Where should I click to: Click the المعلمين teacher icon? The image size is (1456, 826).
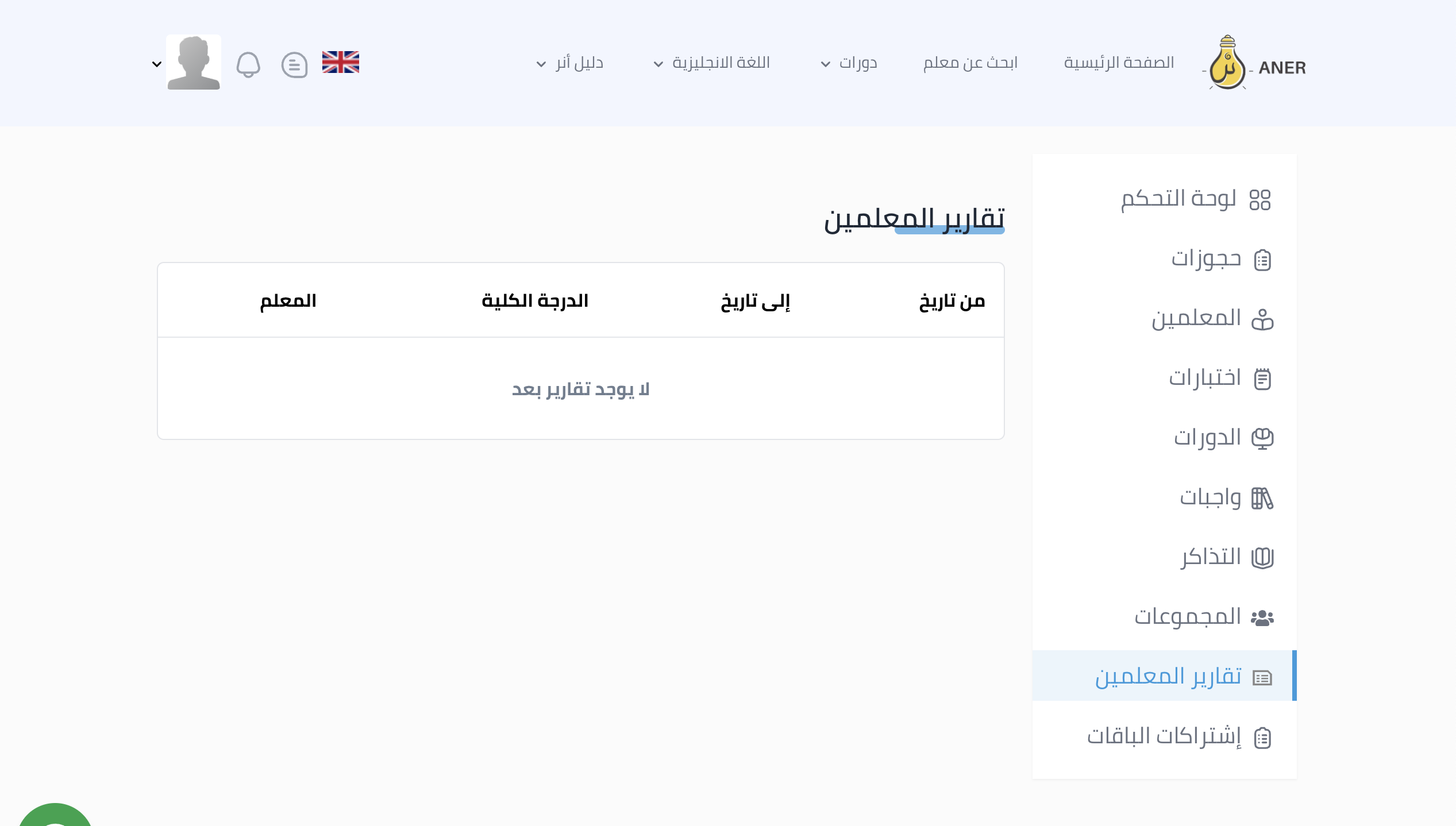1262,319
